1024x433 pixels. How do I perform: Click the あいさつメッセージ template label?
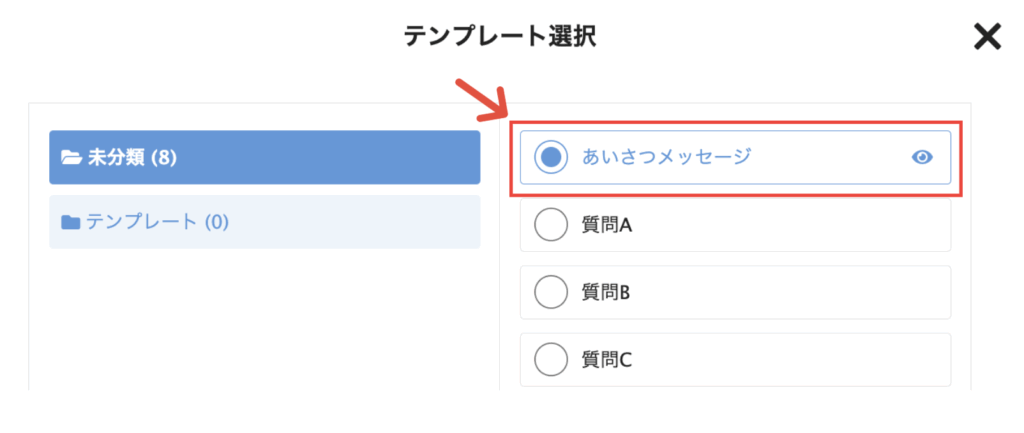coord(667,157)
